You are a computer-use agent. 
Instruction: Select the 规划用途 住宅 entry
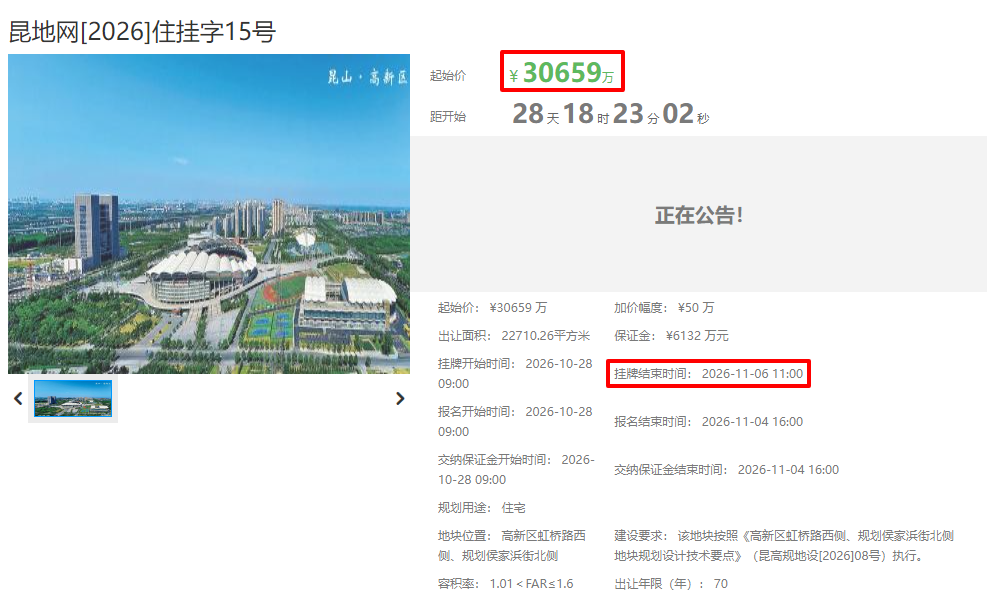click(482, 507)
